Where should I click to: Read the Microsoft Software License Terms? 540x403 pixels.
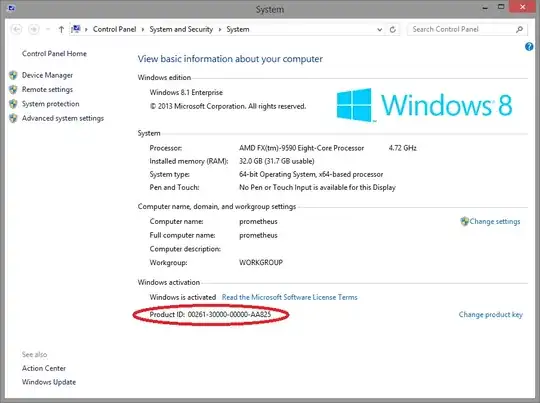(289, 297)
